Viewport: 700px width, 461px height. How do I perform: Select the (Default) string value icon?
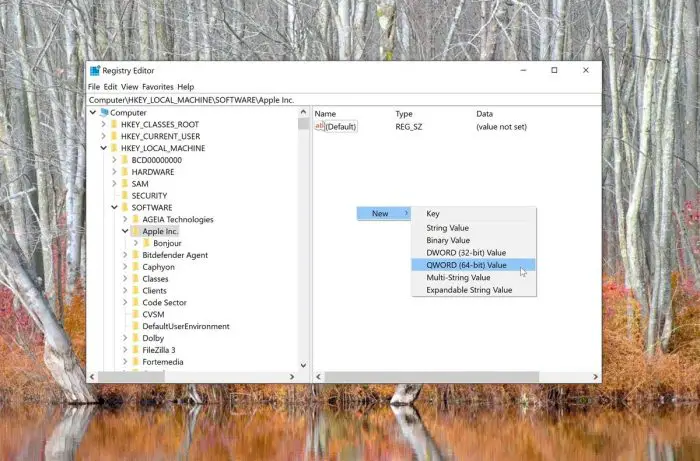pyautogui.click(x=320, y=127)
